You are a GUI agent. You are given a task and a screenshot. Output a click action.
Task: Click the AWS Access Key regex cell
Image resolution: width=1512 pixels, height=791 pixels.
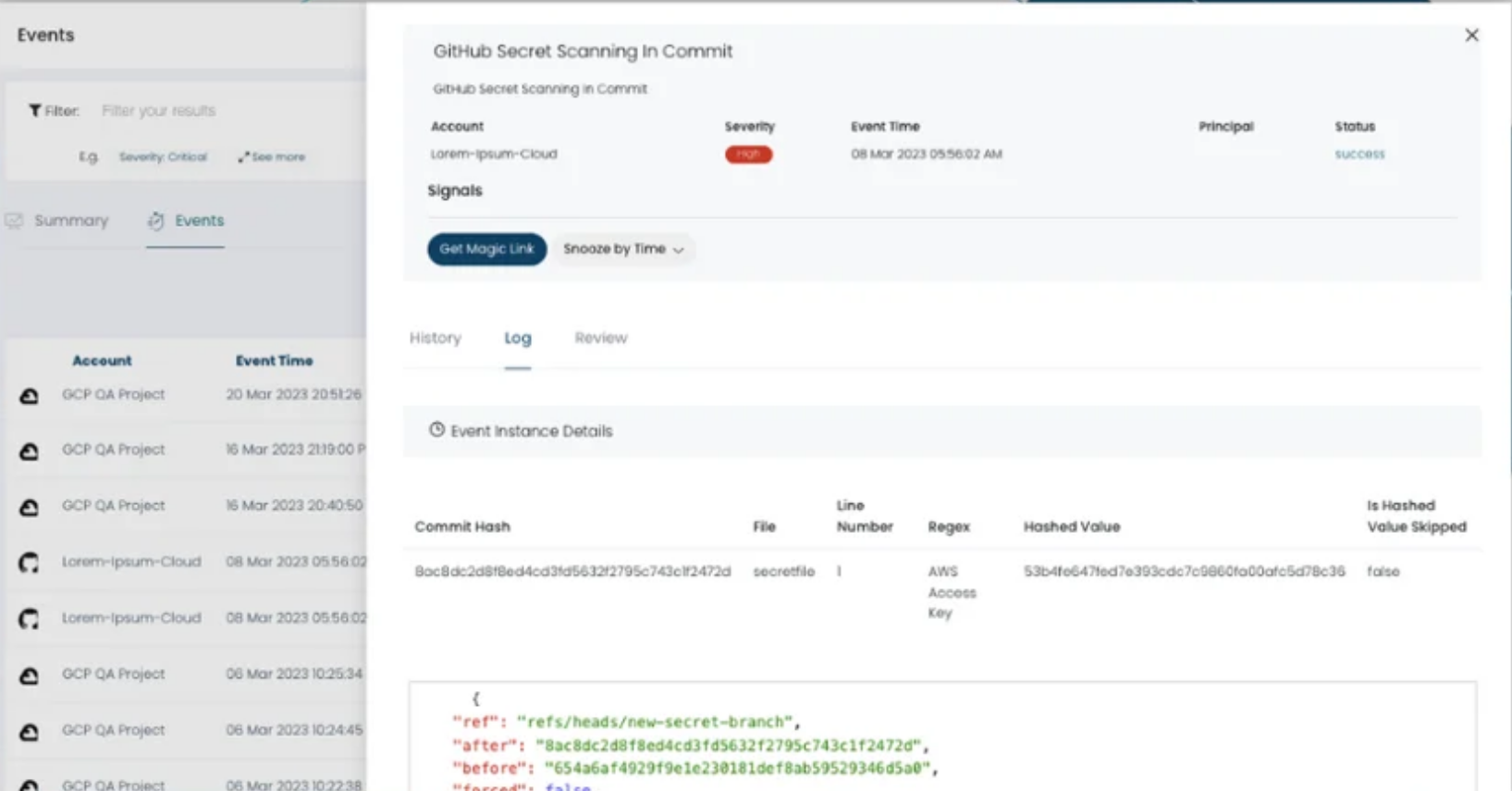[952, 592]
